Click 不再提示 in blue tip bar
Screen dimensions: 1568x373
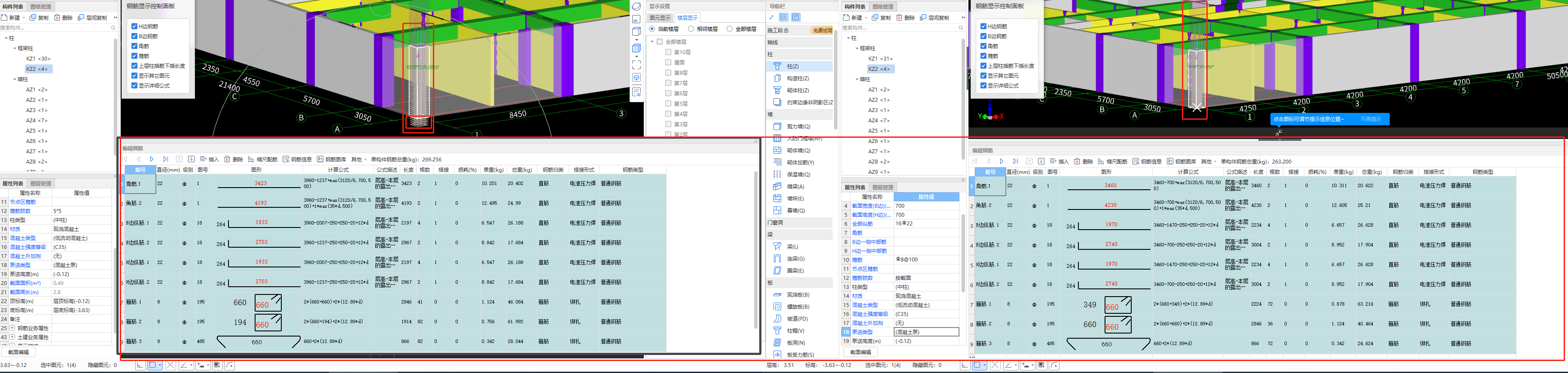coord(1371,119)
